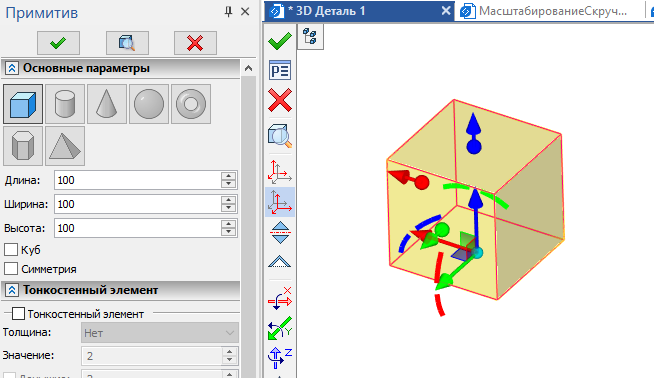Confirm primitive with green checkmark button
This screenshot has width=654, height=378.
(58, 43)
